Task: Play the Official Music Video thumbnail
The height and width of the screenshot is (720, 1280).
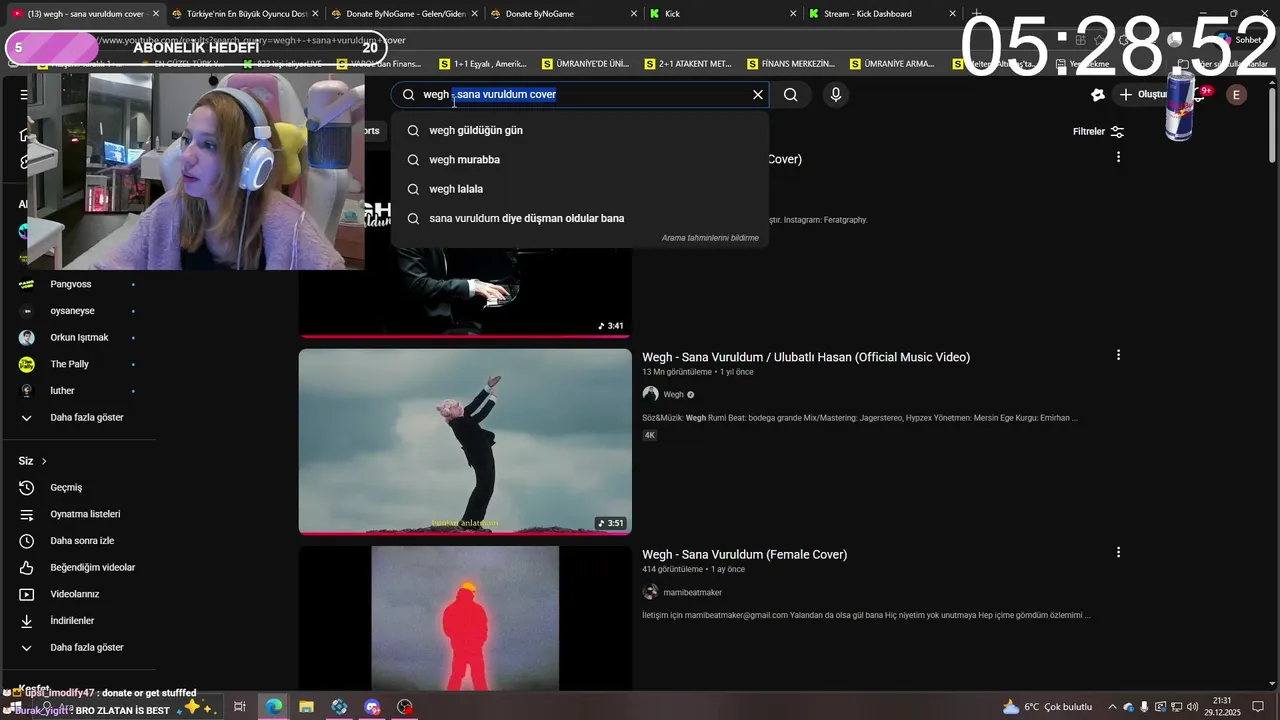Action: click(x=465, y=441)
